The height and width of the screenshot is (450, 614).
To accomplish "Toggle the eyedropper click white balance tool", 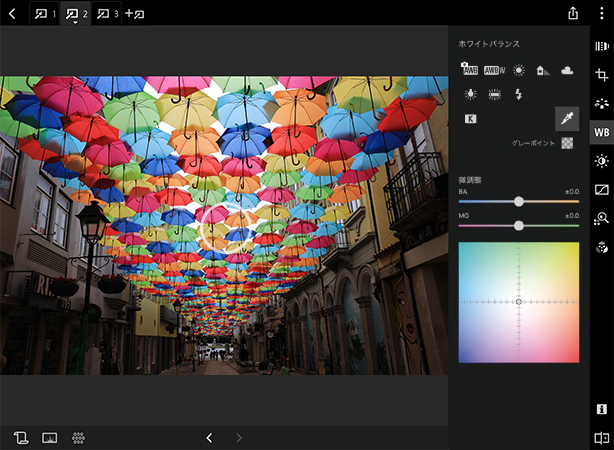I will pyautogui.click(x=567, y=119).
